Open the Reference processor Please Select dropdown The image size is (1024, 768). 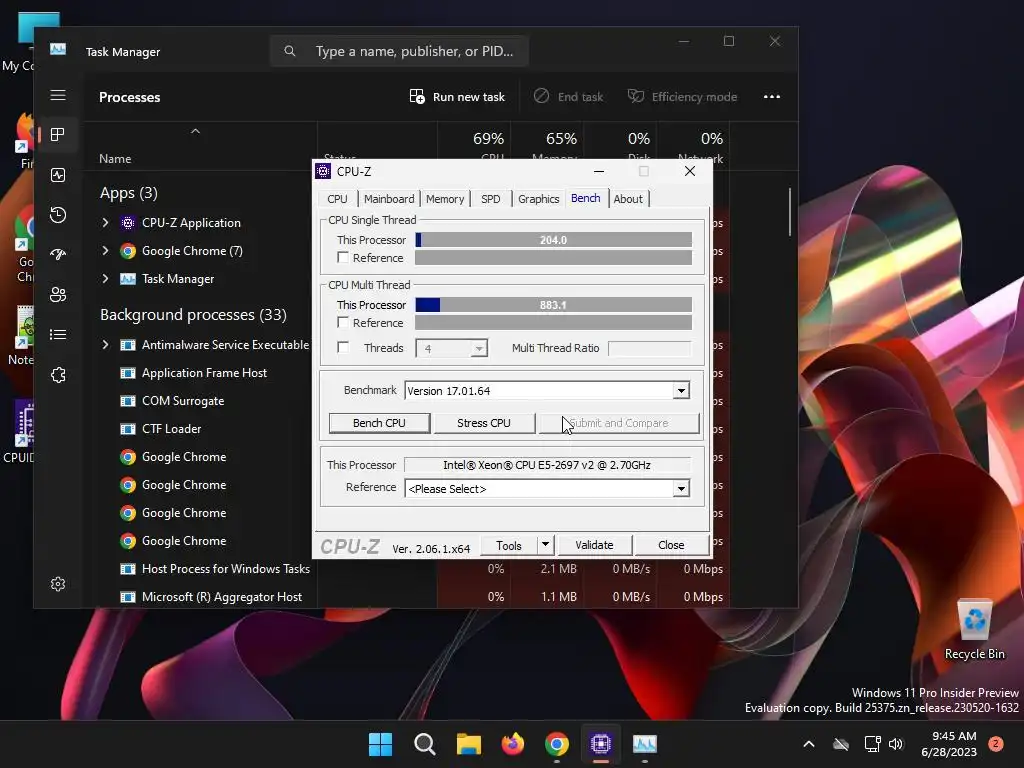[x=681, y=488]
